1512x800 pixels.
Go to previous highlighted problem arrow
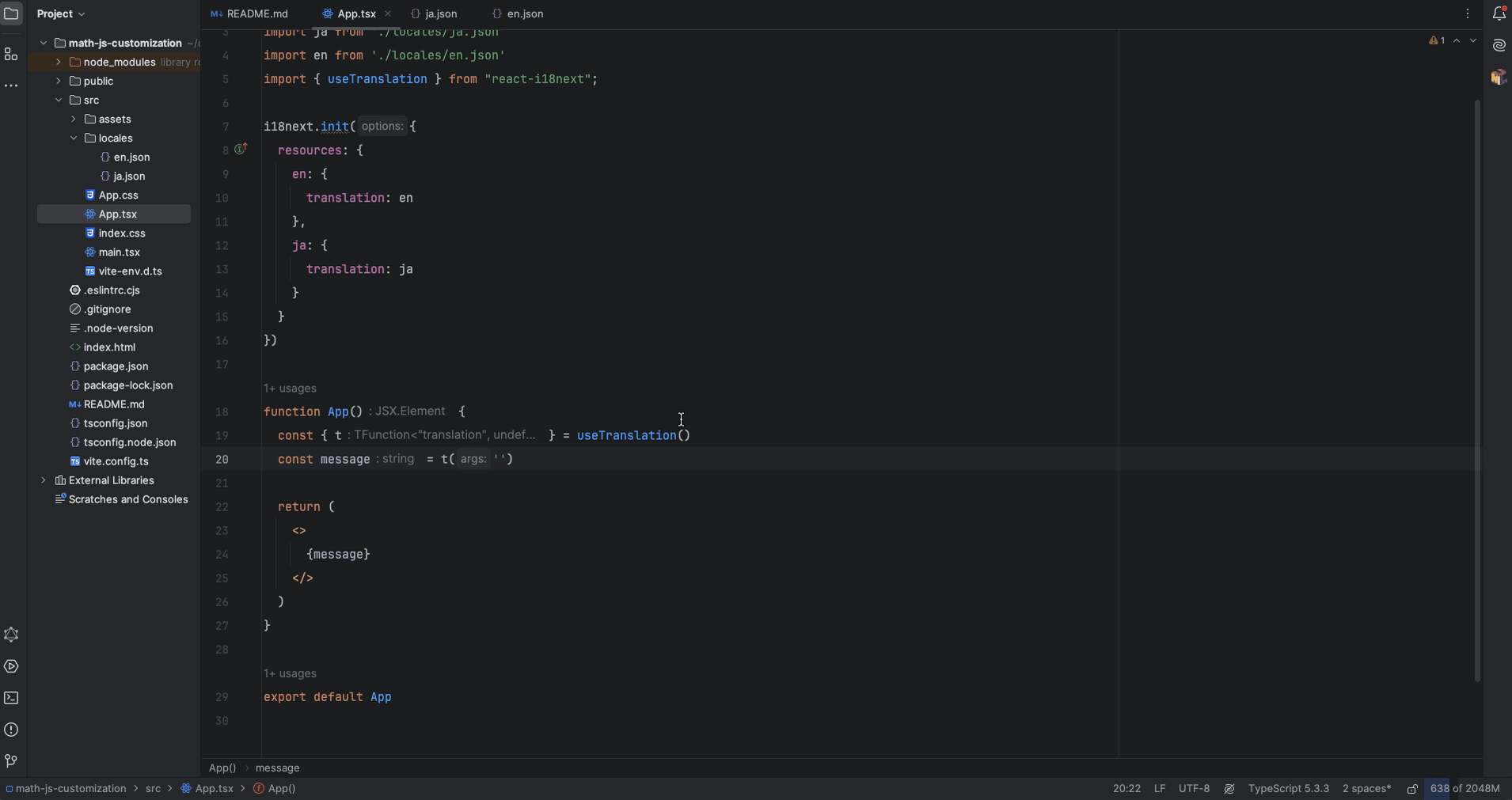(1457, 40)
